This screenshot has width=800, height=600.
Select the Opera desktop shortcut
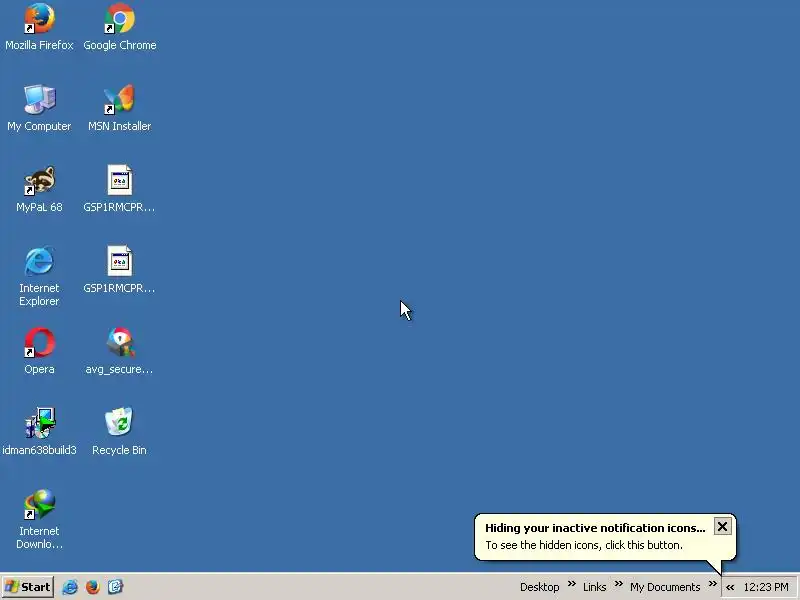(x=39, y=351)
